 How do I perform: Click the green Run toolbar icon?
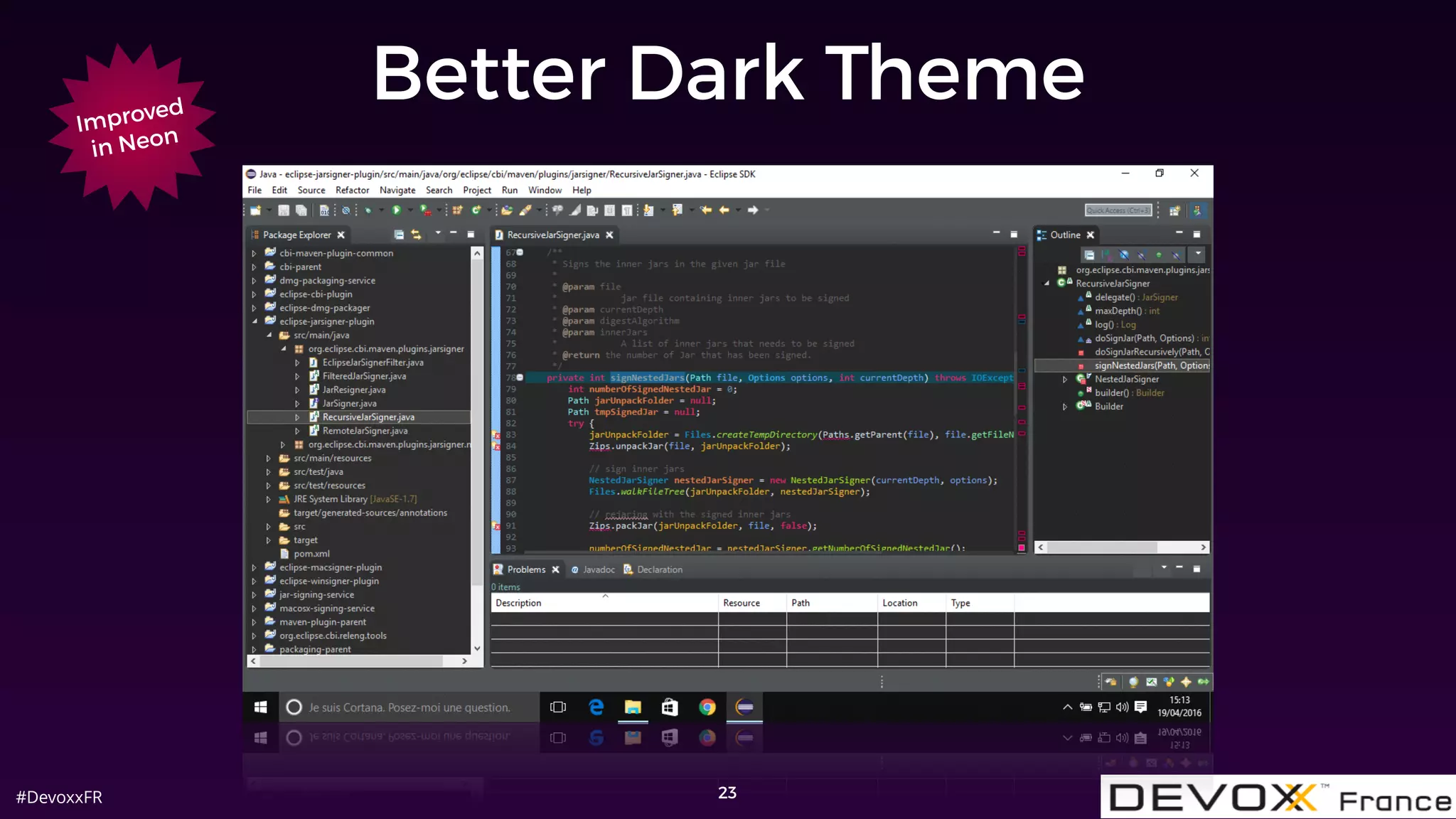click(397, 210)
